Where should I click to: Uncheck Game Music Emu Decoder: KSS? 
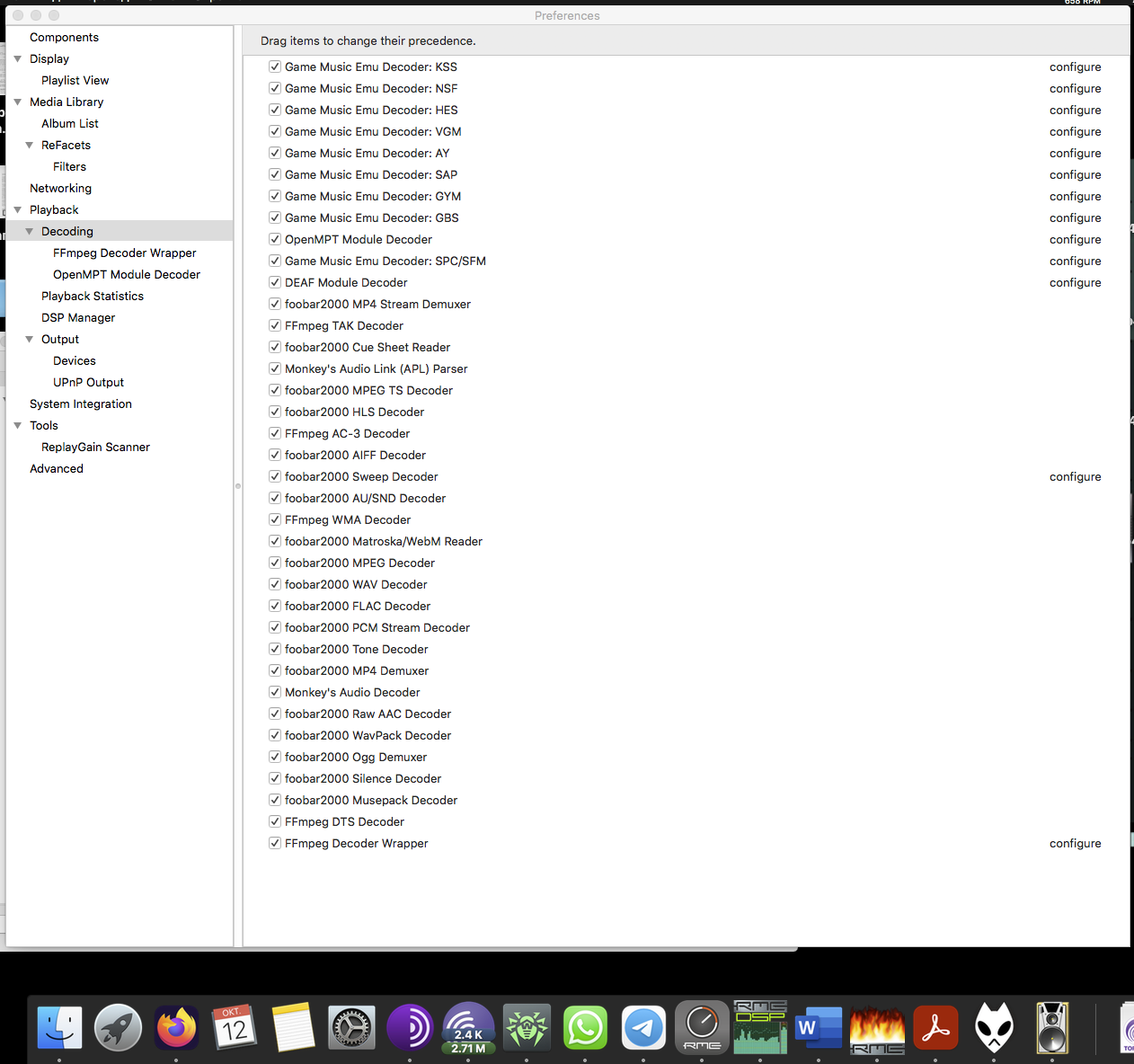275,66
